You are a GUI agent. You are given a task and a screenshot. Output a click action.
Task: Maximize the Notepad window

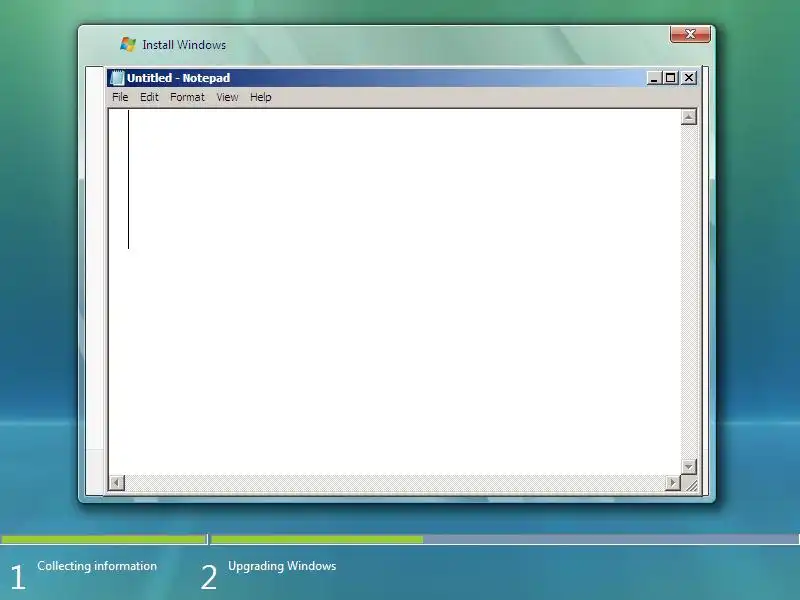coord(670,78)
